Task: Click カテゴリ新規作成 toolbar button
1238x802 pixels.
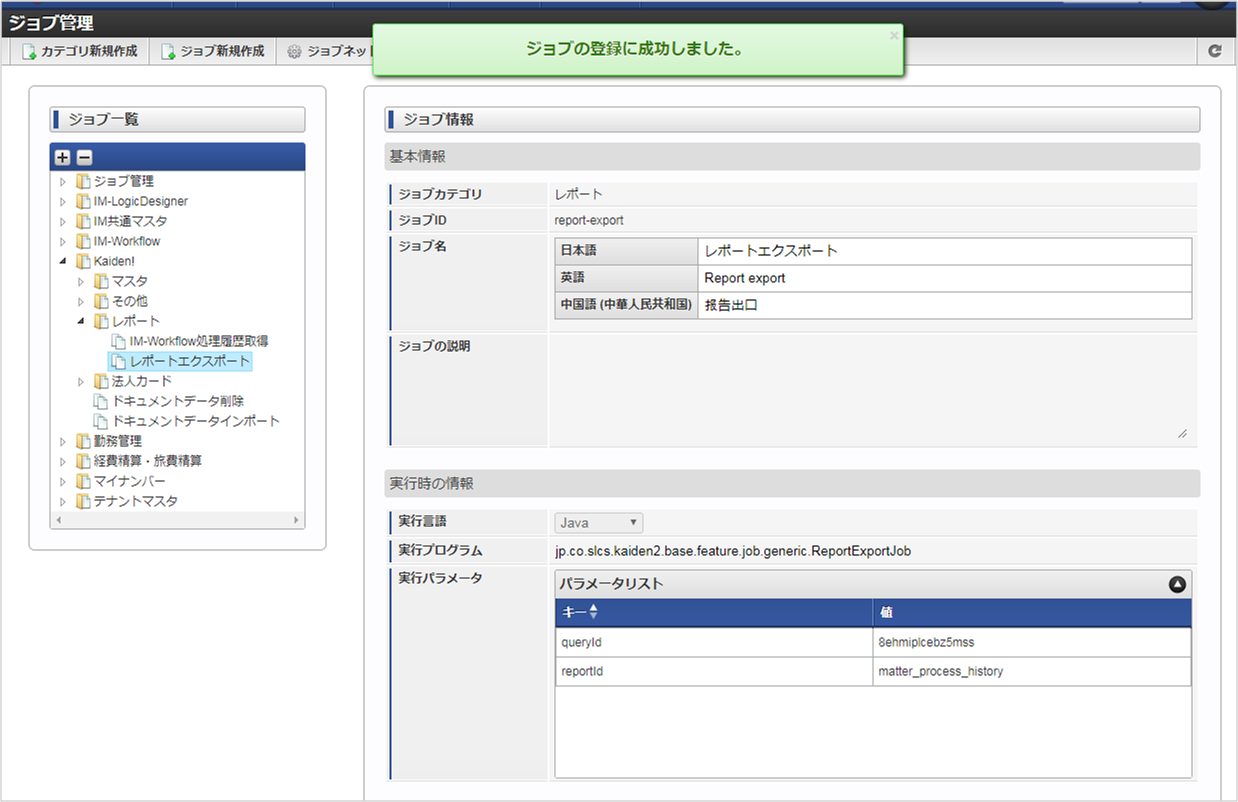Action: [x=79, y=51]
